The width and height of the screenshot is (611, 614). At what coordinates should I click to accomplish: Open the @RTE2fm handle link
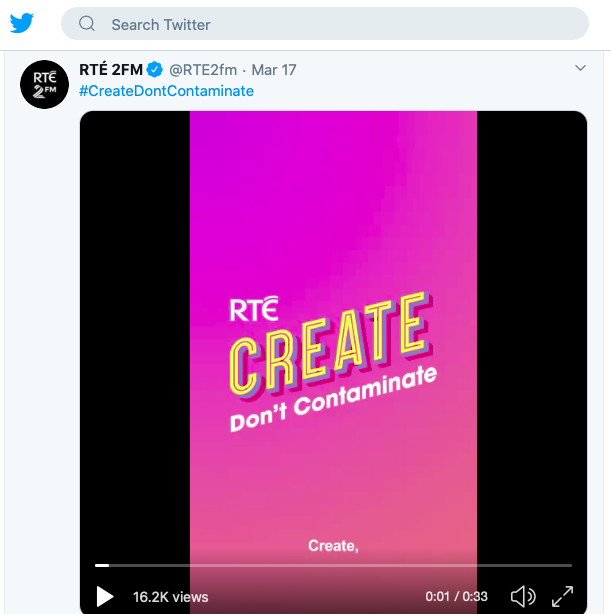[x=203, y=70]
